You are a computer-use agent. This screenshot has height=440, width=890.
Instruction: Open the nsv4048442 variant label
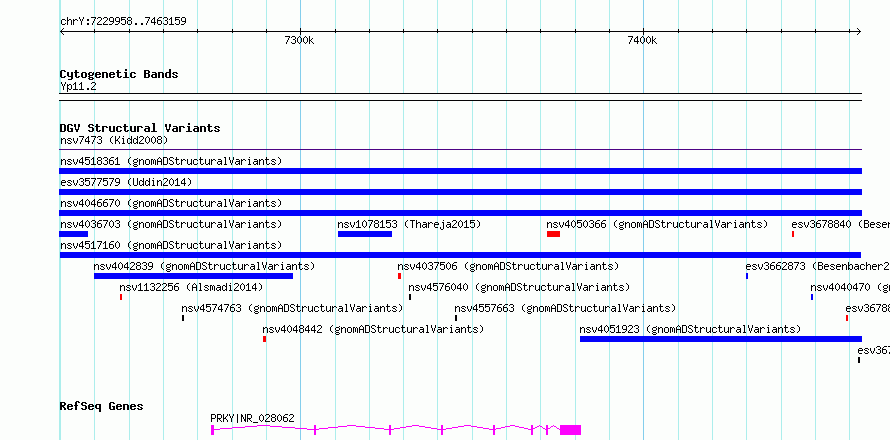[x=373, y=329]
